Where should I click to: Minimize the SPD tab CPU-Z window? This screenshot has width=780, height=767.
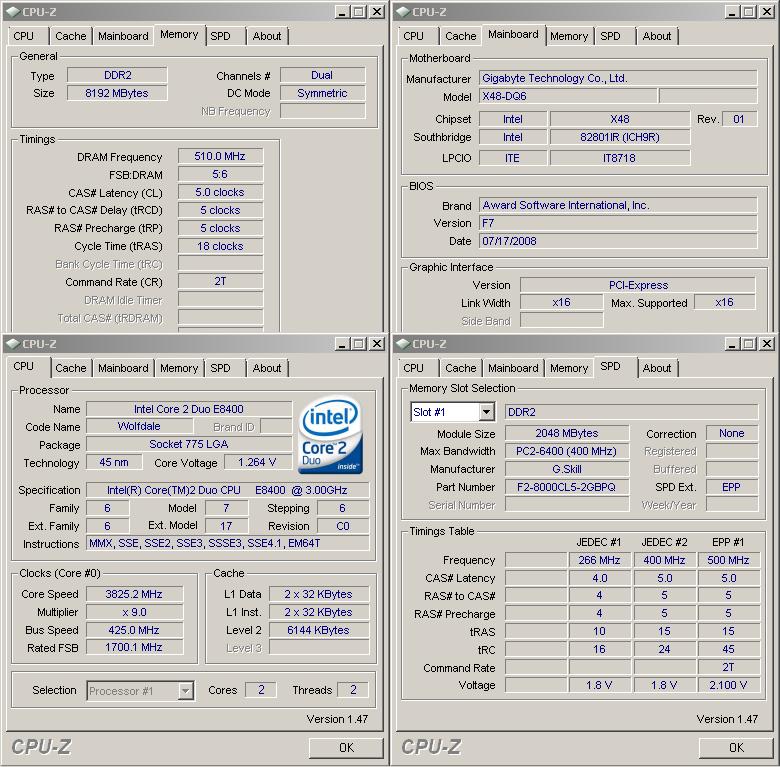point(731,344)
